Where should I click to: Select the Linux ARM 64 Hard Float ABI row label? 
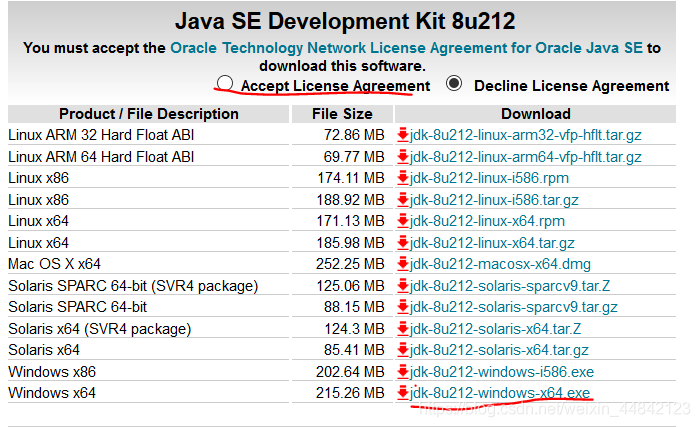101,157
